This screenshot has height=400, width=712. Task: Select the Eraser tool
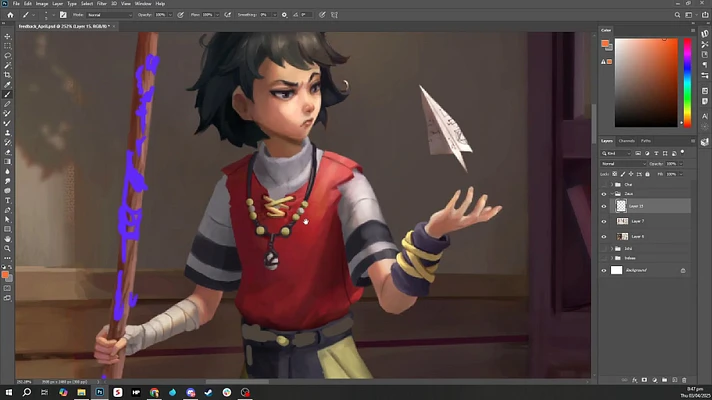[x=7, y=152]
